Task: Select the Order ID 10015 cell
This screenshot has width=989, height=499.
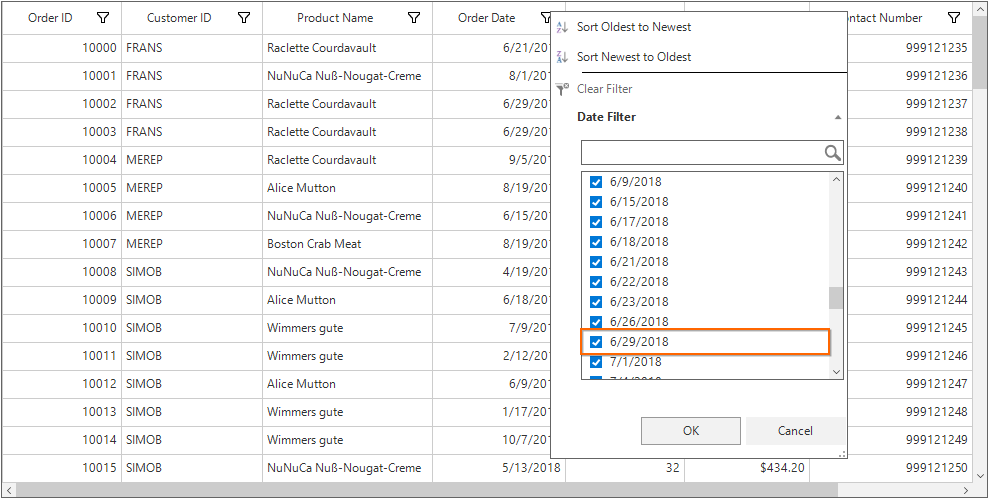Action: [61, 468]
